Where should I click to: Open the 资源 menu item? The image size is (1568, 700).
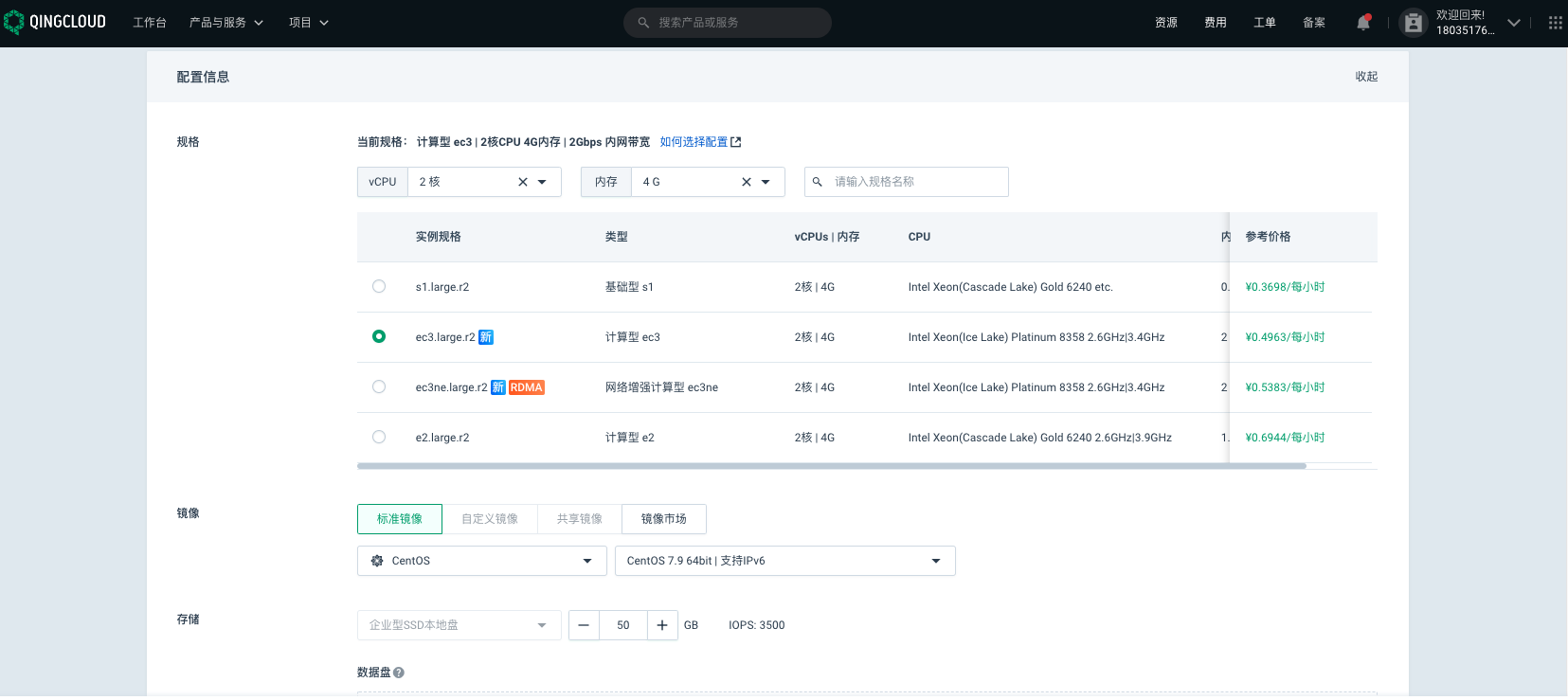pyautogui.click(x=1166, y=23)
